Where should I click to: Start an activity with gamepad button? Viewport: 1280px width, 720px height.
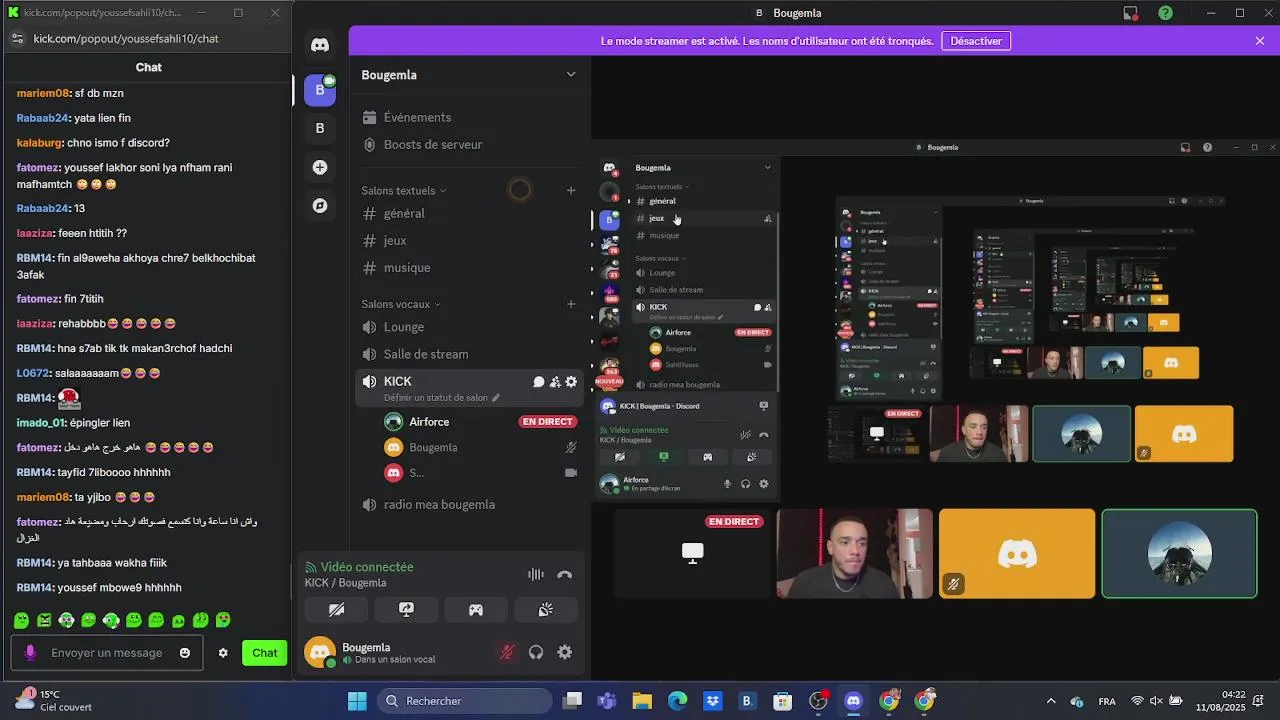click(x=476, y=609)
